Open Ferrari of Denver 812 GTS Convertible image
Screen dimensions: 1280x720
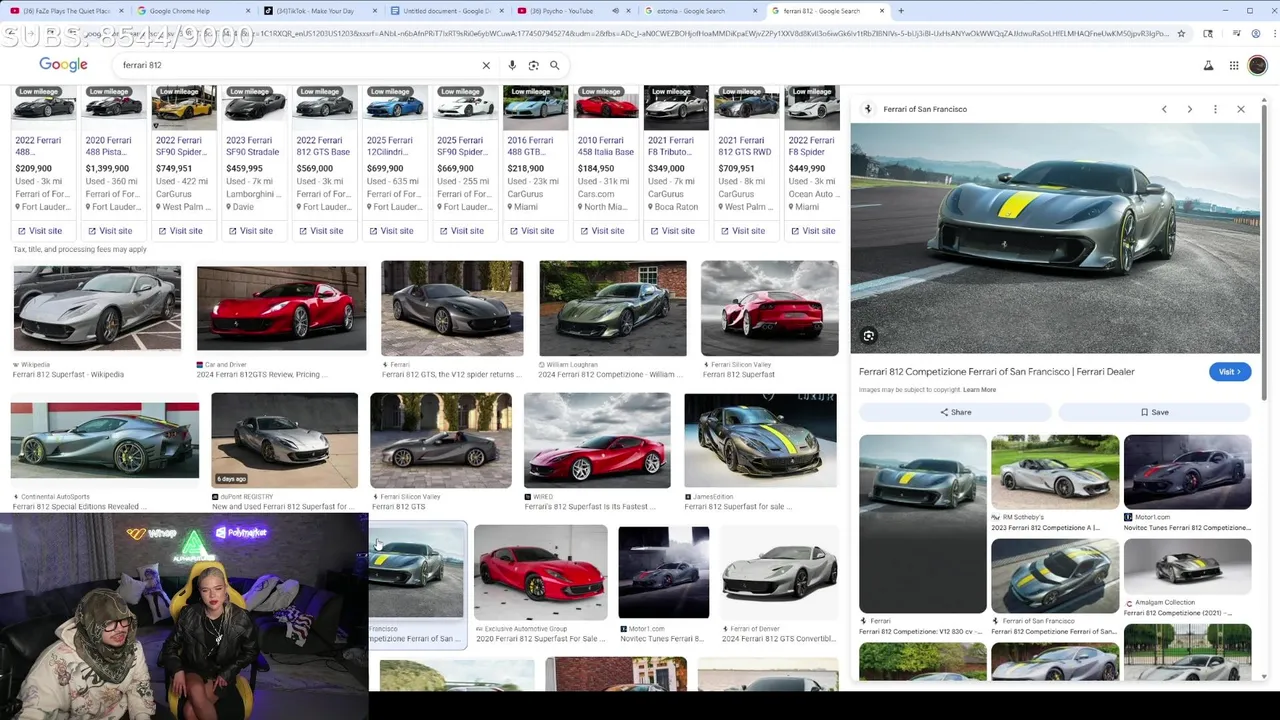coord(779,573)
